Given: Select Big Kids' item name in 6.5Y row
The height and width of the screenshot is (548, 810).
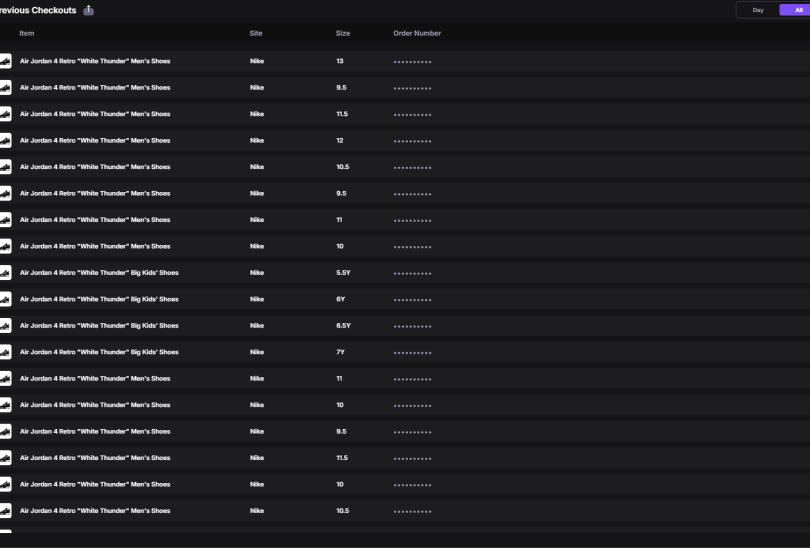Looking at the screenshot, I should [99, 325].
